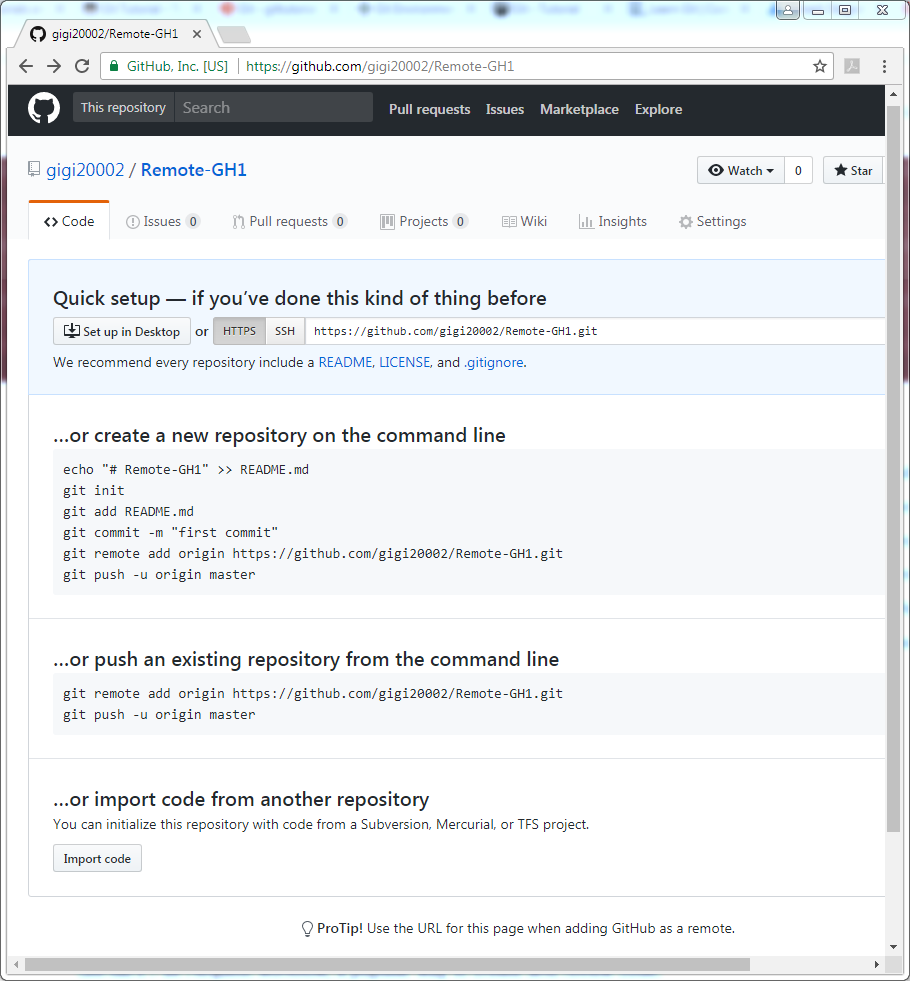
Task: Click the watchers count 0
Action: pyautogui.click(x=798, y=170)
